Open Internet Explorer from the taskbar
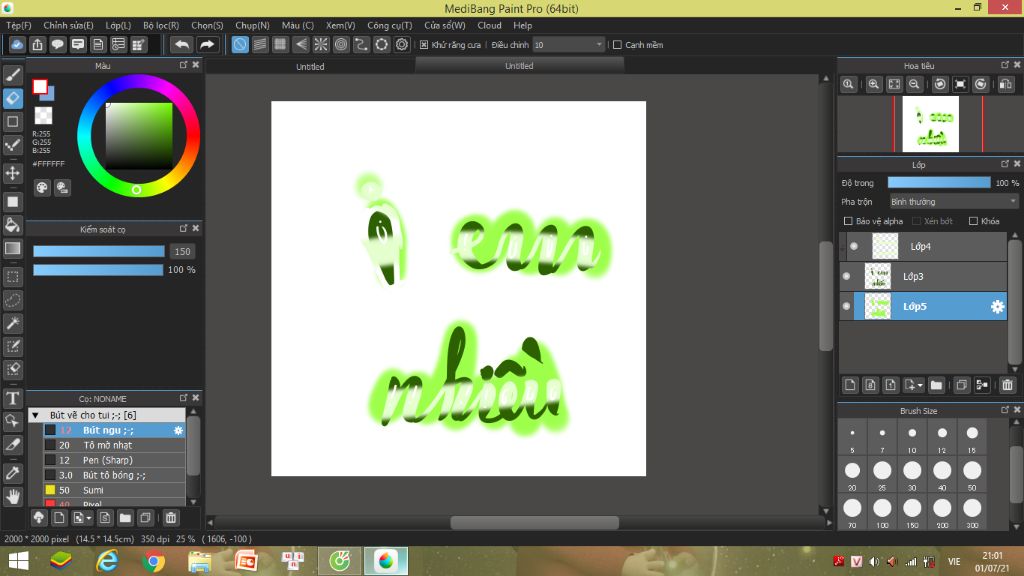The width and height of the screenshot is (1024, 576). click(107, 561)
